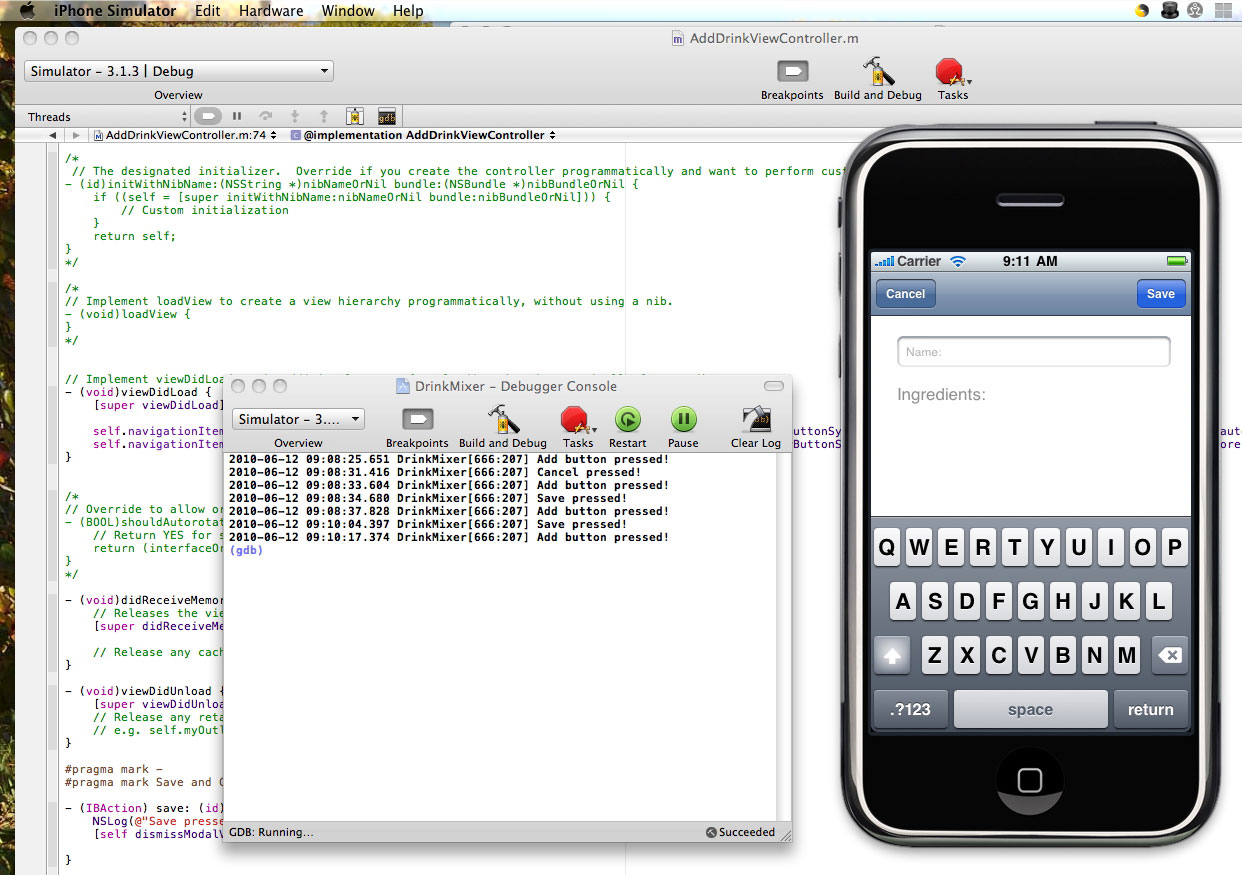1242x875 pixels.
Task: Click the 09:10:17.374 "Add button pressed!" log line
Action: click(x=449, y=537)
